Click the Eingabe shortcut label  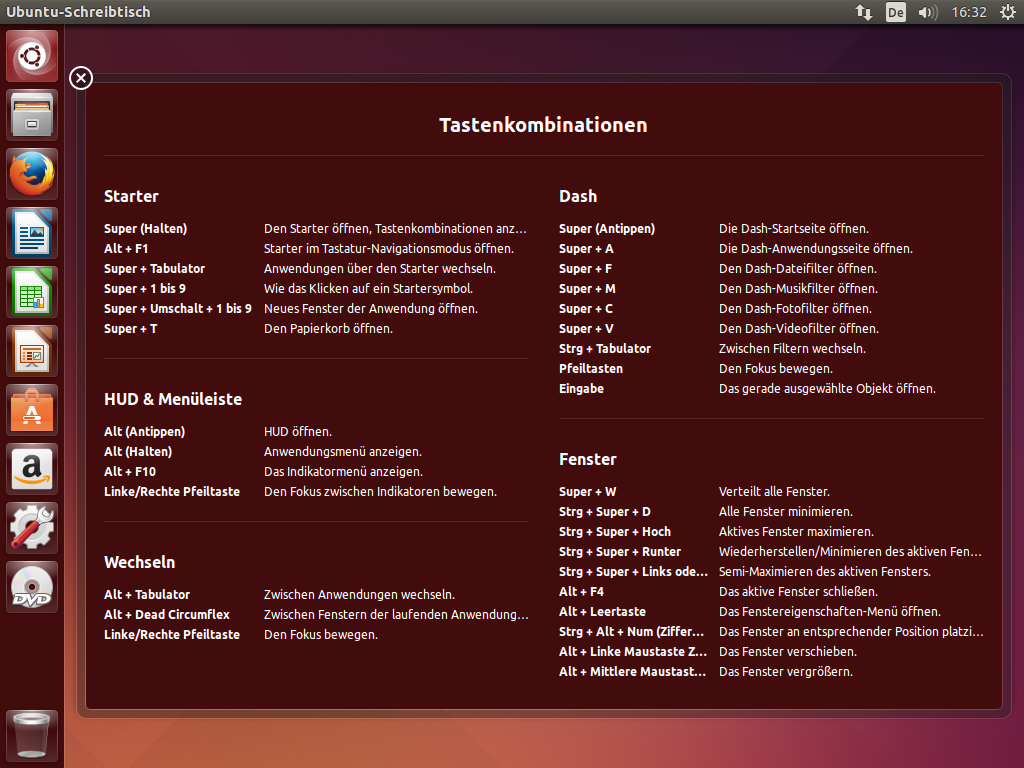581,389
